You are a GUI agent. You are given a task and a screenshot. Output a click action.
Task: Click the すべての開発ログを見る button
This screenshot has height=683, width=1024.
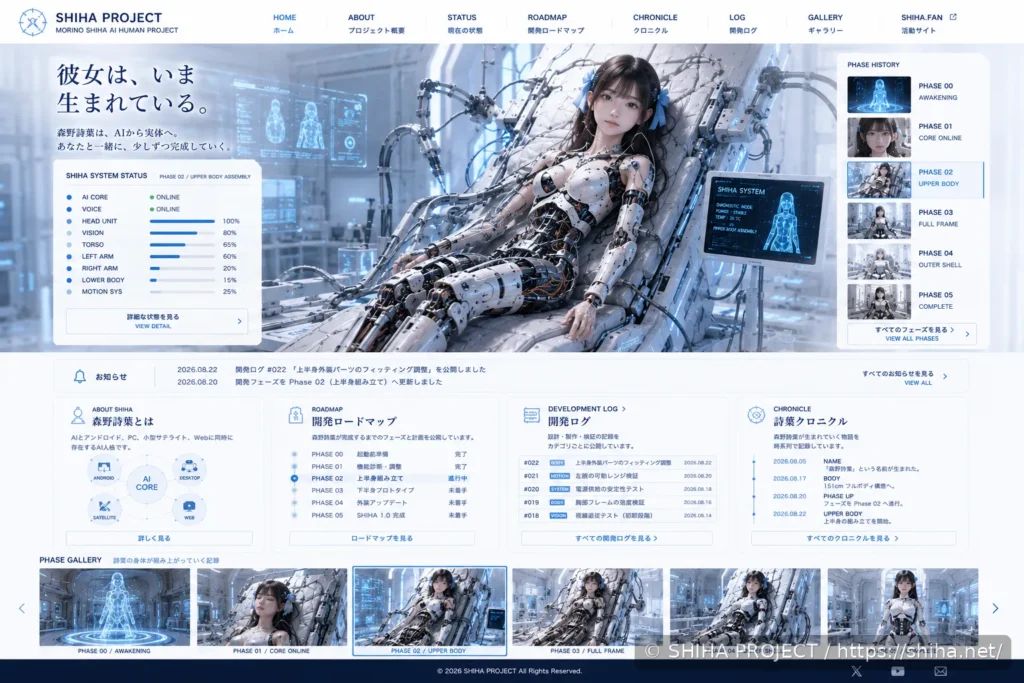point(616,538)
